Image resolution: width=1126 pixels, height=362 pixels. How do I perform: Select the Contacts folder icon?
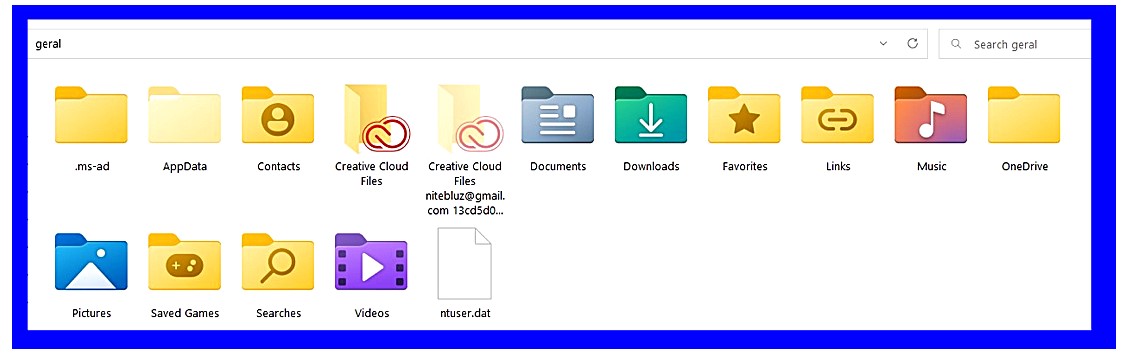[x=278, y=115]
